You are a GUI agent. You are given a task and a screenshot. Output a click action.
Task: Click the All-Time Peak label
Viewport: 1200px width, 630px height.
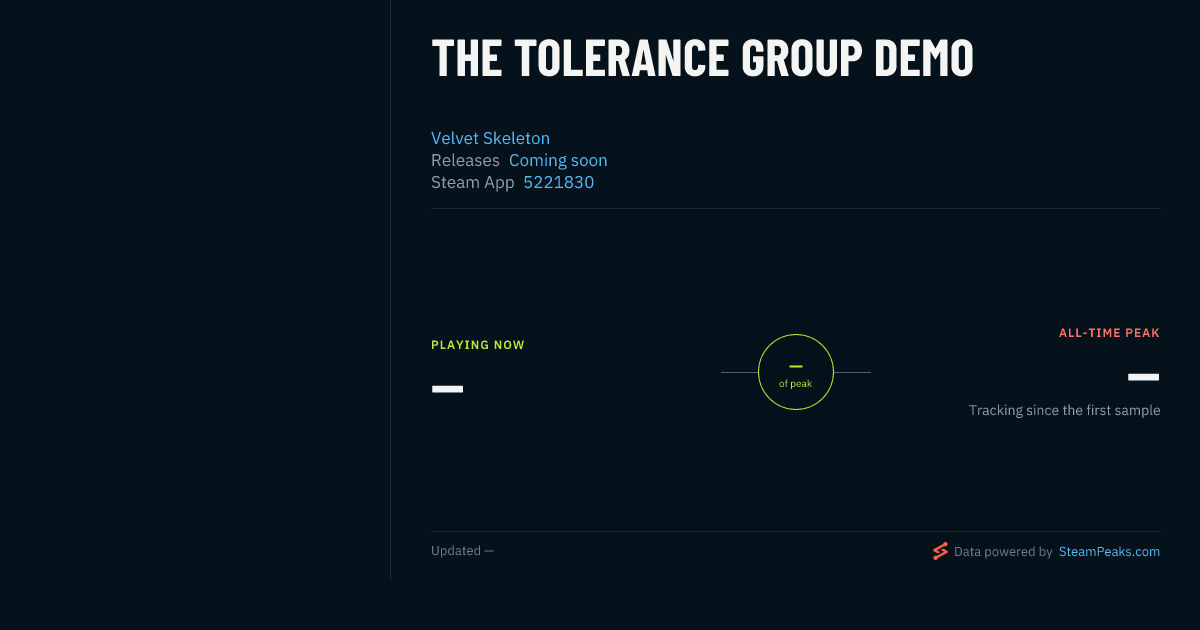click(x=1109, y=333)
